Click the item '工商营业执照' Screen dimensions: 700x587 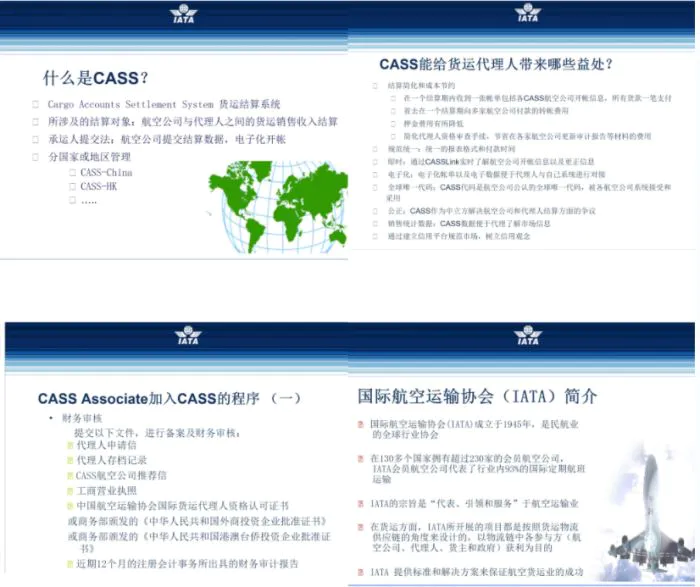(106, 491)
